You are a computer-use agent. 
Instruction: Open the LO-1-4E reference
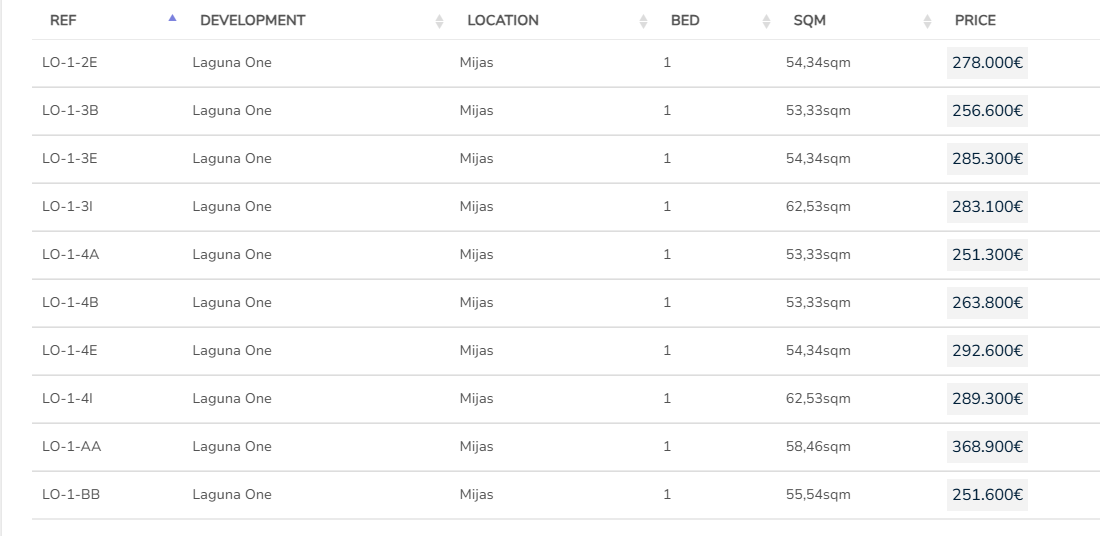pyautogui.click(x=69, y=351)
